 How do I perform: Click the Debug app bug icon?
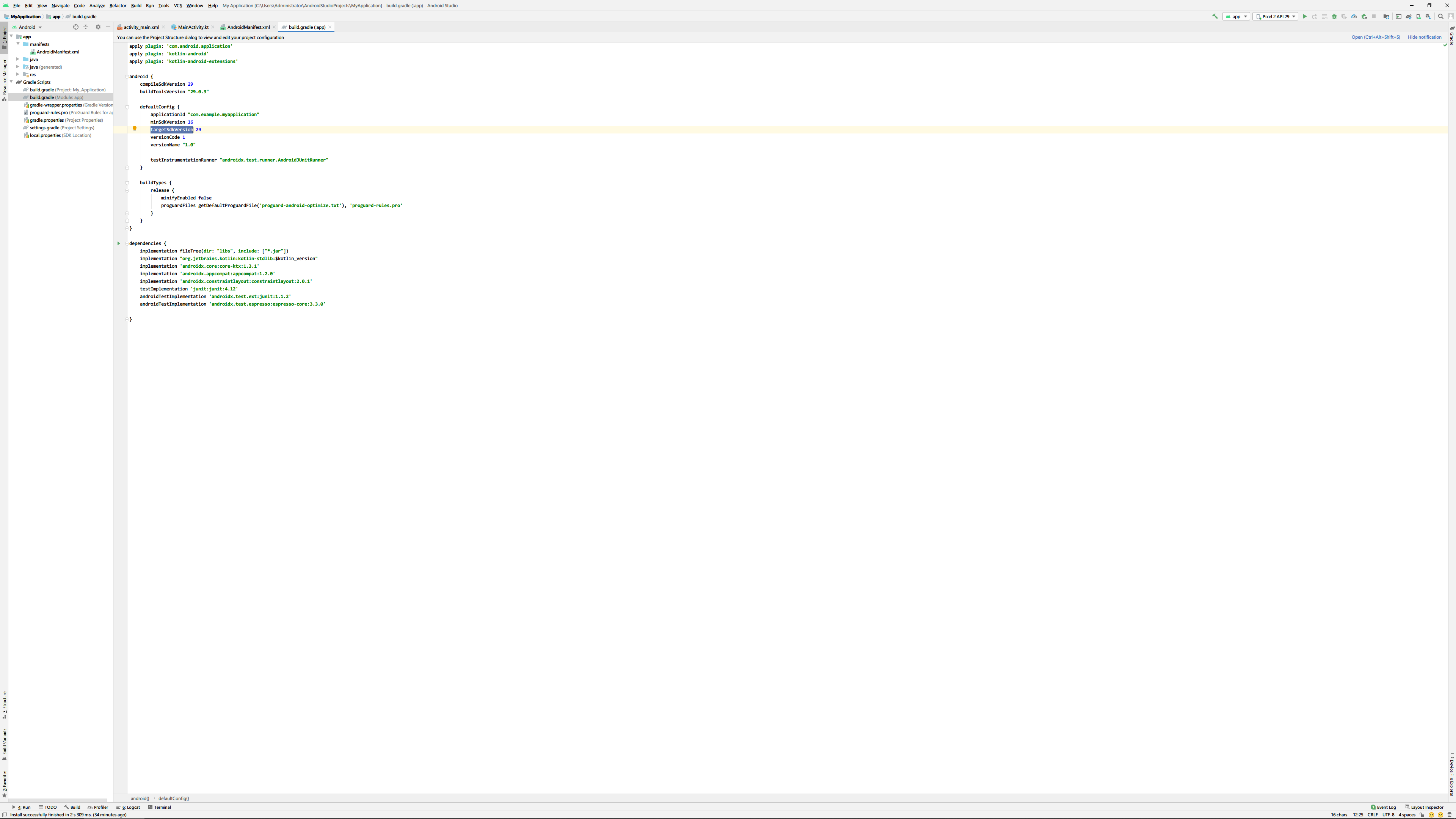pyautogui.click(x=1335, y=16)
